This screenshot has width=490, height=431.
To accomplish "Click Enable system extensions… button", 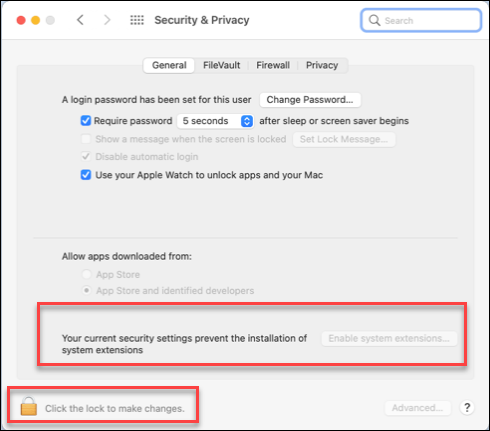I will 389,339.
